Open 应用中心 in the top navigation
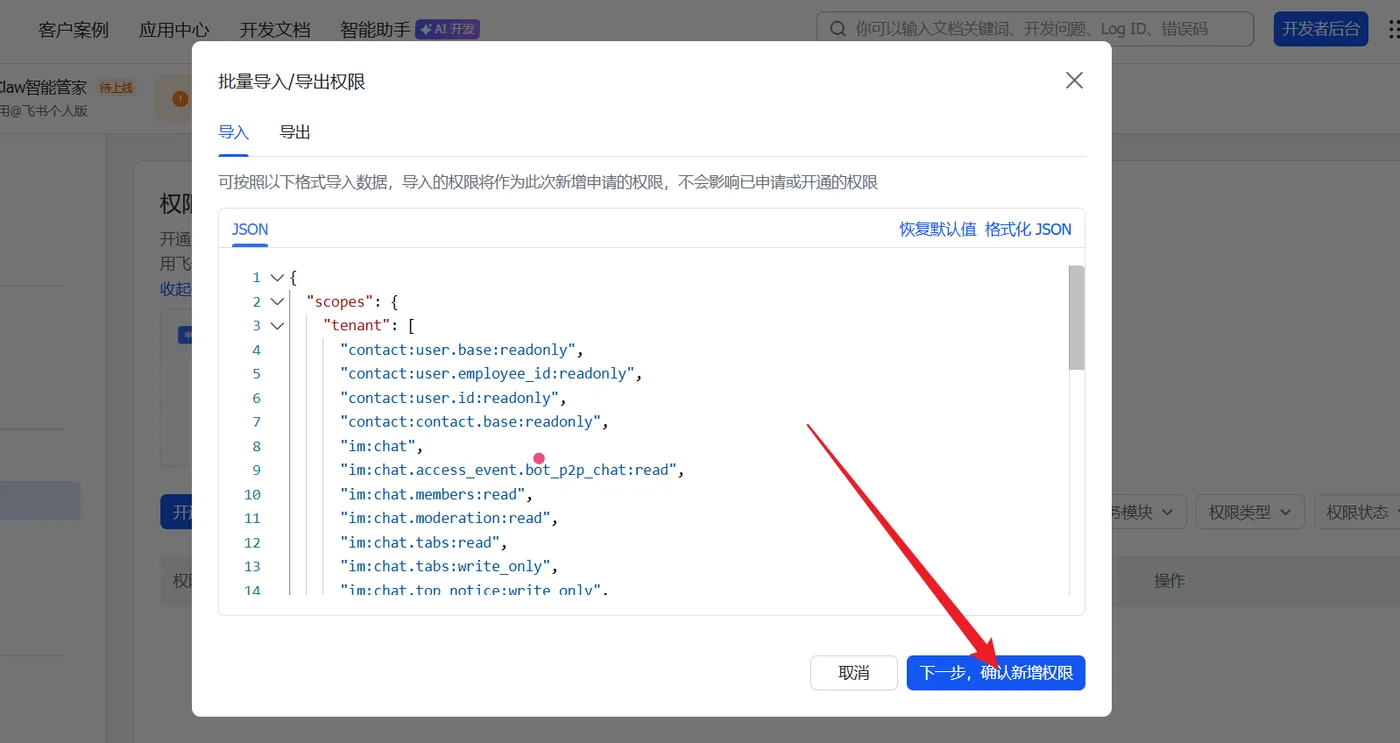The image size is (1400, 743). [174, 30]
